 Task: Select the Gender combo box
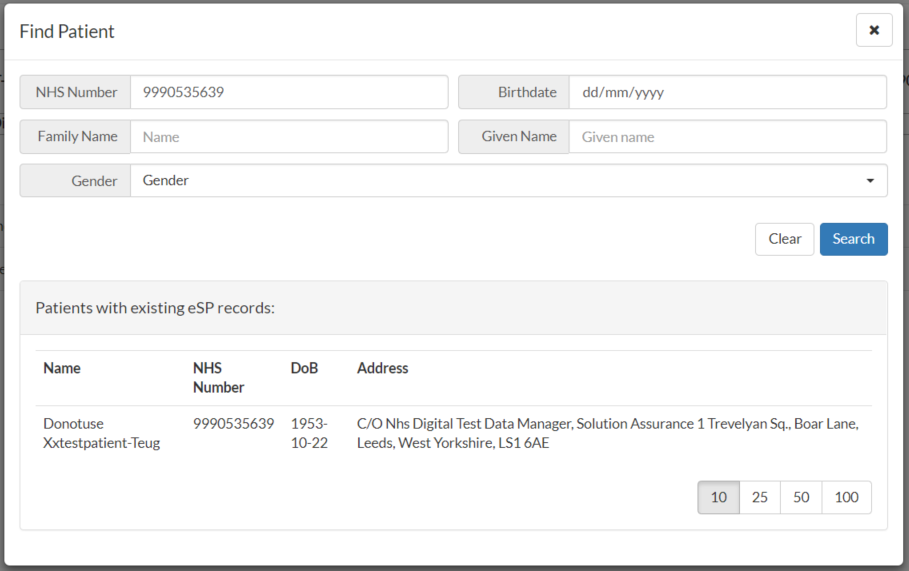pyautogui.click(x=508, y=181)
